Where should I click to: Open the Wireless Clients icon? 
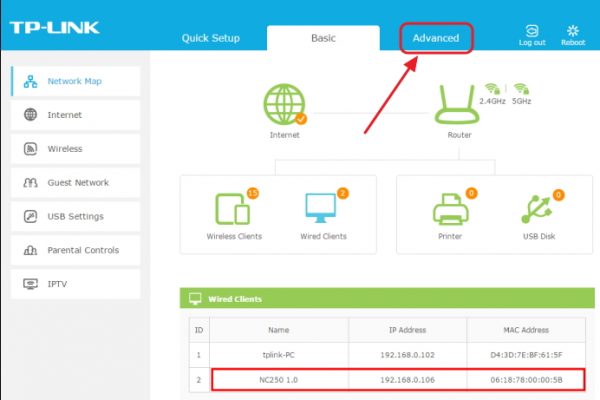point(233,209)
